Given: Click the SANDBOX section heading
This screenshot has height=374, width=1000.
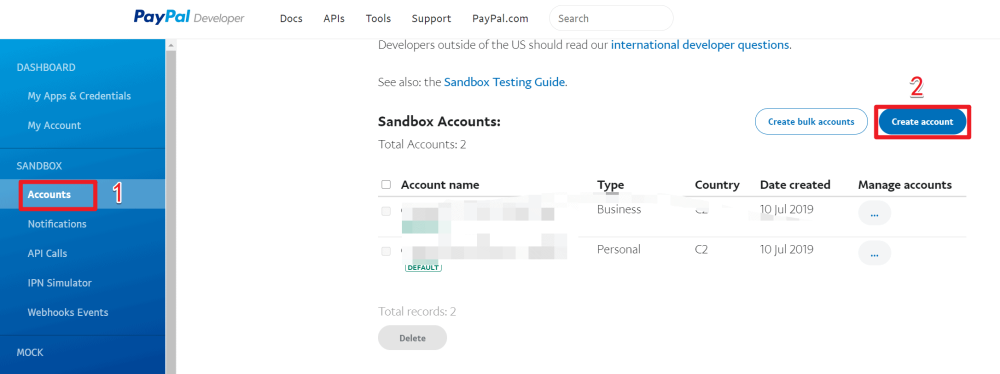Looking at the screenshot, I should (x=40, y=166).
